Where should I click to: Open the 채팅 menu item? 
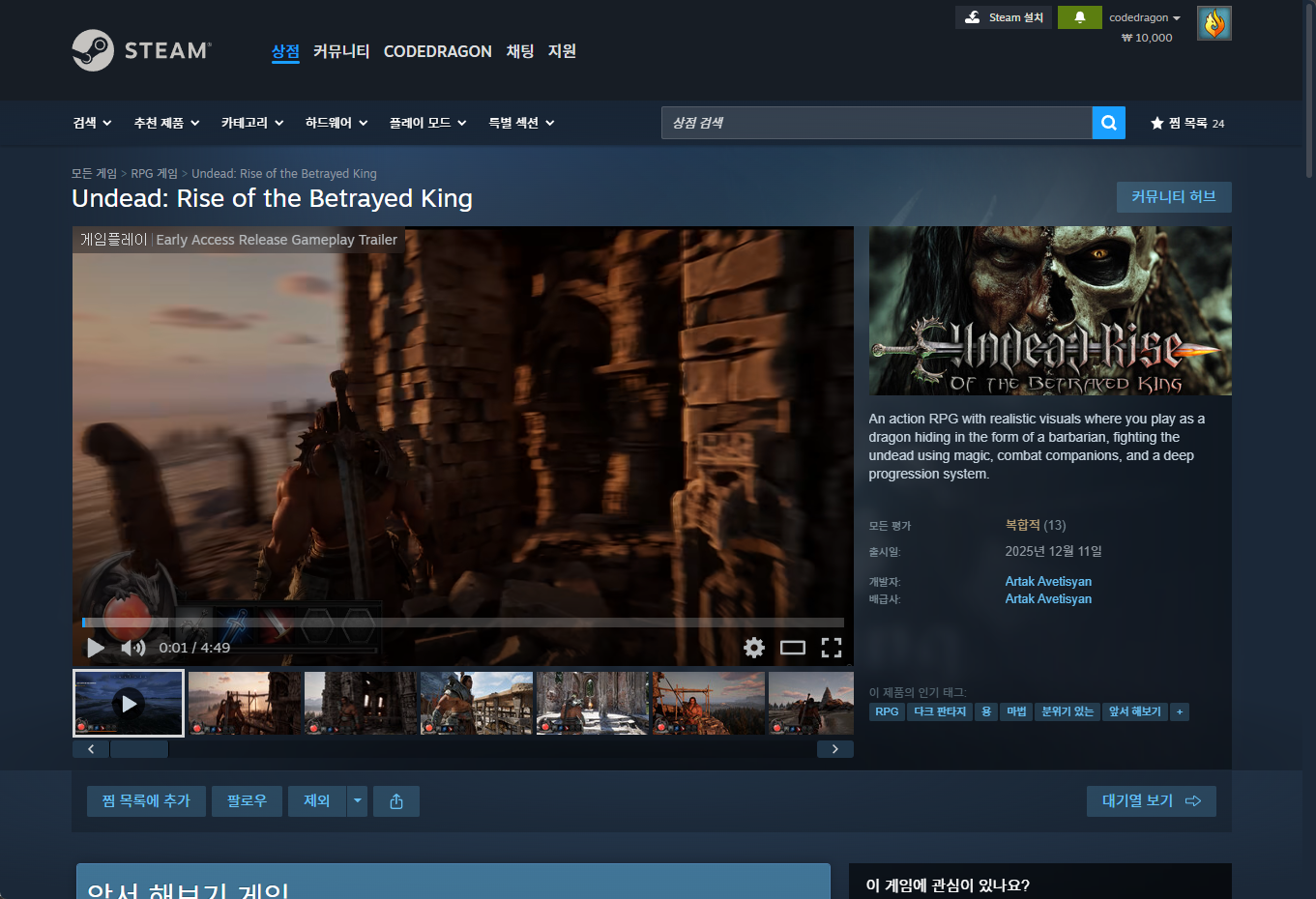pos(520,51)
